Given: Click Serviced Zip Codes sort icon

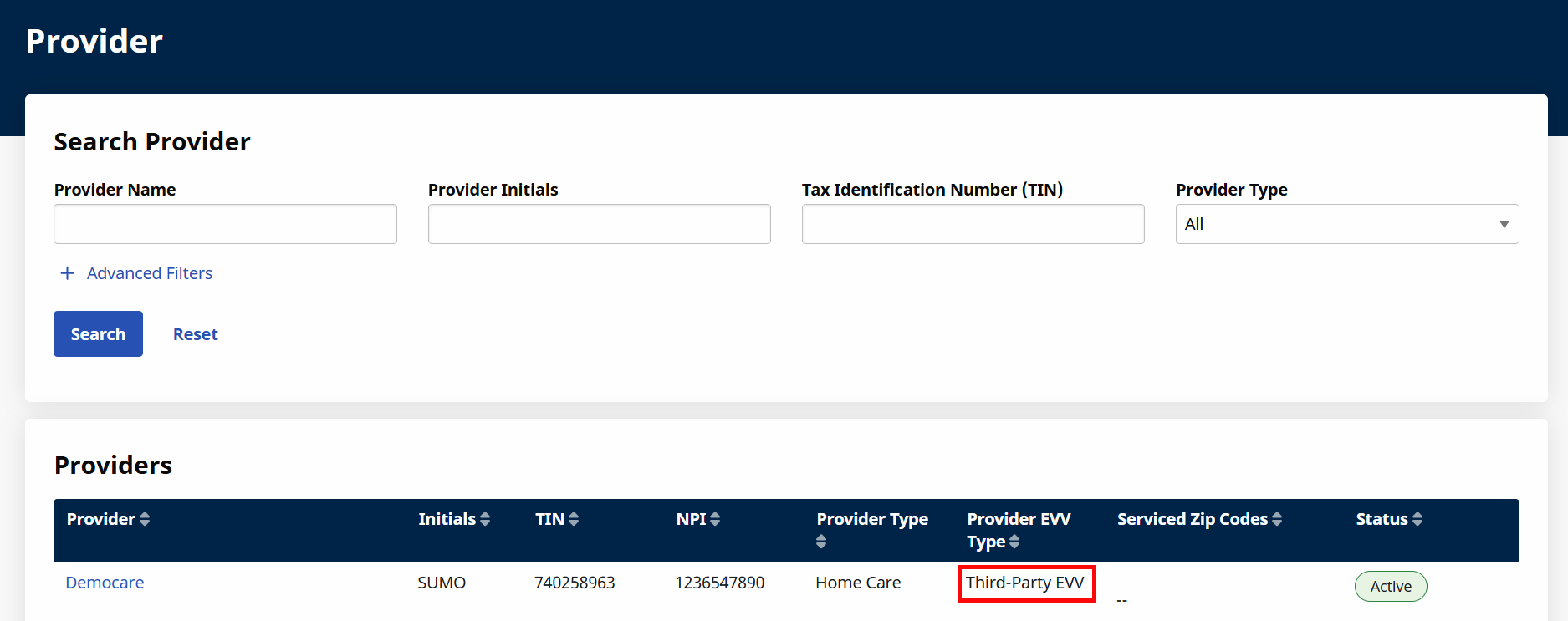Looking at the screenshot, I should coord(1277,519).
